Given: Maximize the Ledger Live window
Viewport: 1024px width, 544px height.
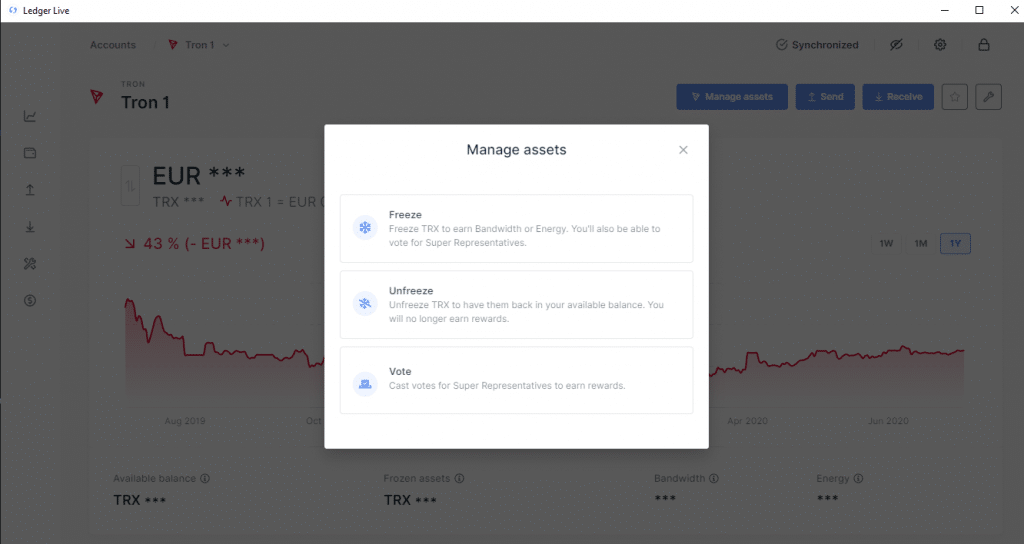Looking at the screenshot, I should [979, 10].
